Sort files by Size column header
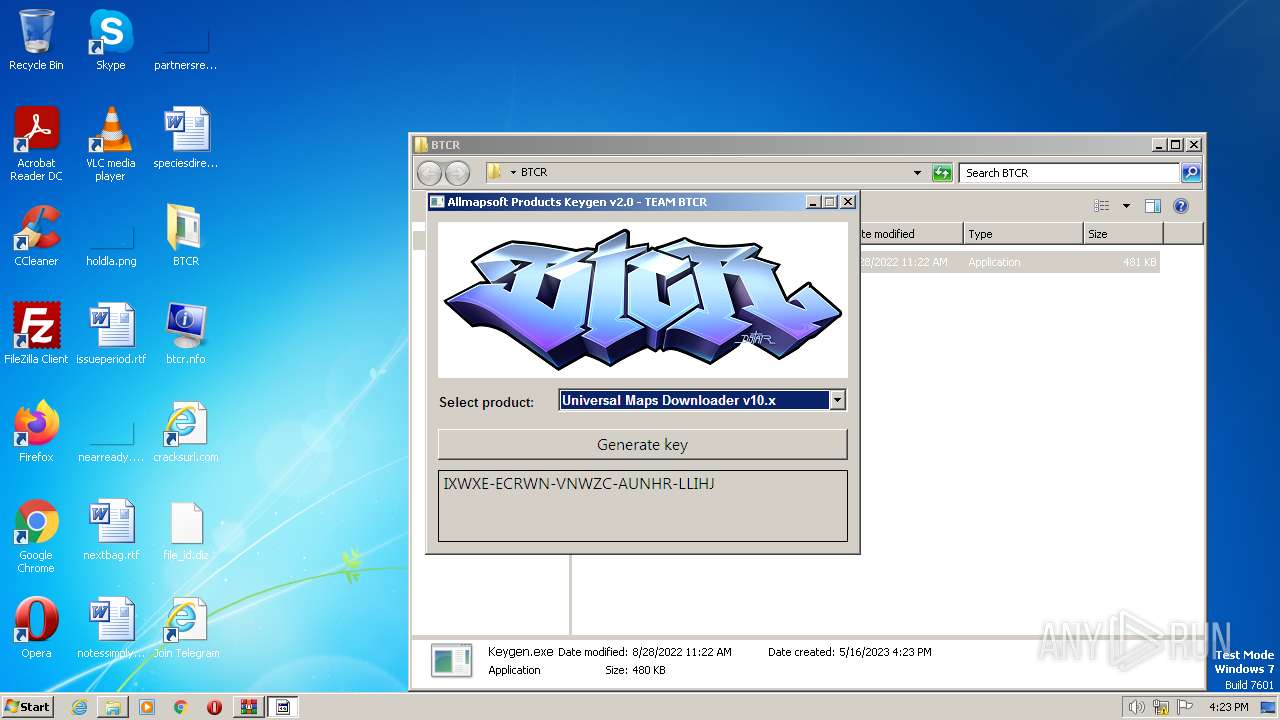 (x=1123, y=234)
